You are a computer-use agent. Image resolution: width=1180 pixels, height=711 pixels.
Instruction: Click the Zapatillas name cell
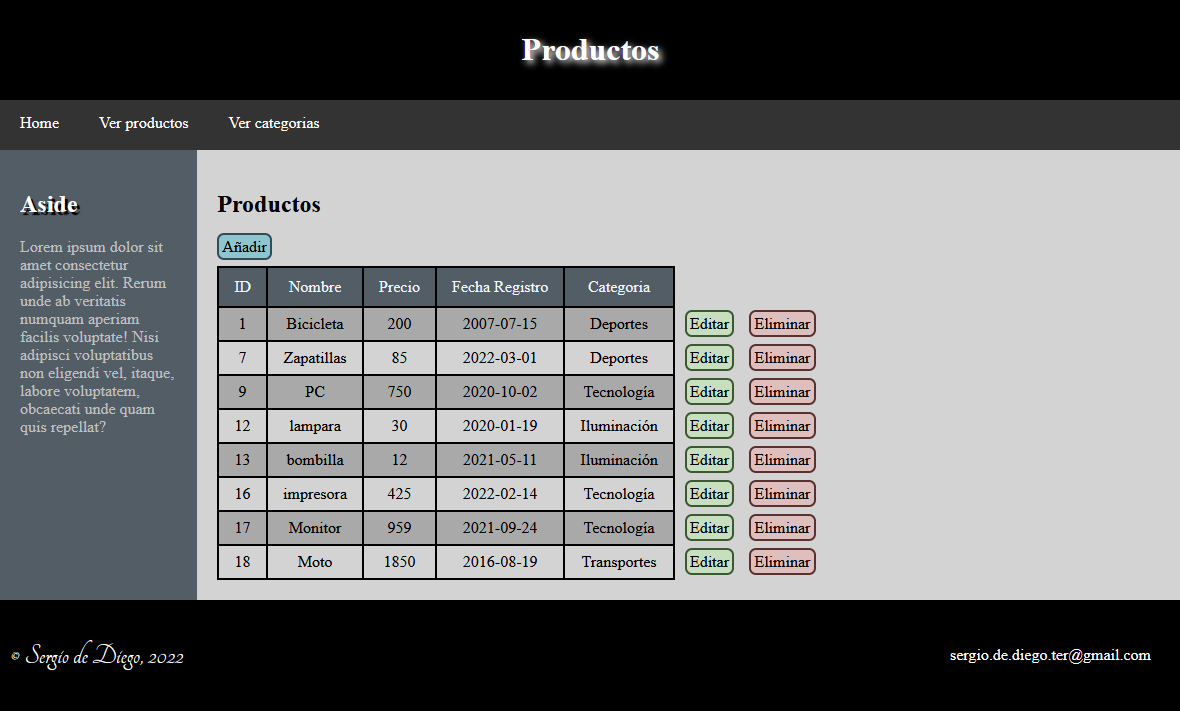[x=315, y=358]
